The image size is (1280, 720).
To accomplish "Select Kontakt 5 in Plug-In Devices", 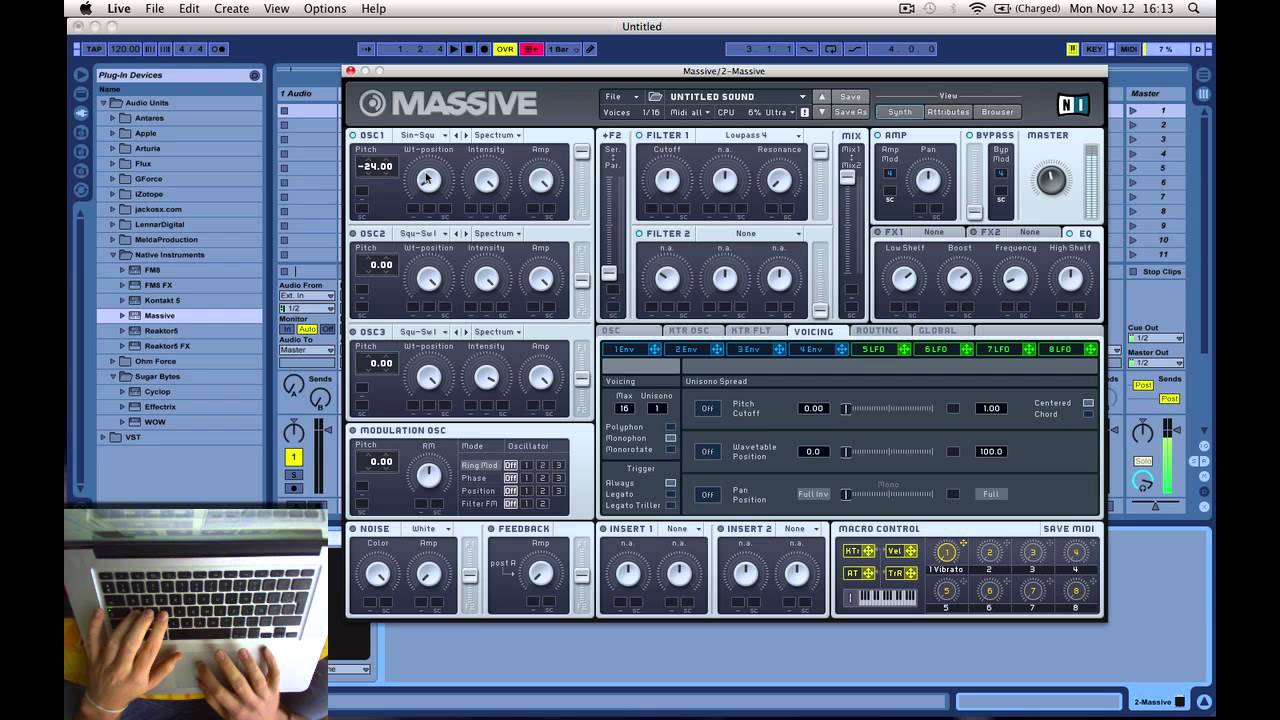I will [162, 300].
